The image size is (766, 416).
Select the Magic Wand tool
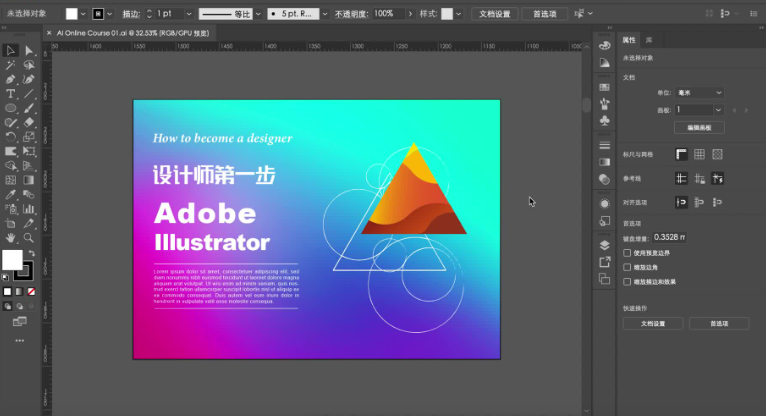(x=10, y=65)
